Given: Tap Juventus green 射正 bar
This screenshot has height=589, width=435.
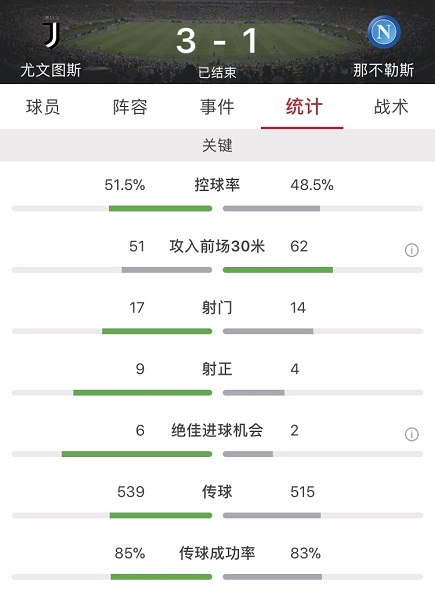Looking at the screenshot, I should 143,393.
